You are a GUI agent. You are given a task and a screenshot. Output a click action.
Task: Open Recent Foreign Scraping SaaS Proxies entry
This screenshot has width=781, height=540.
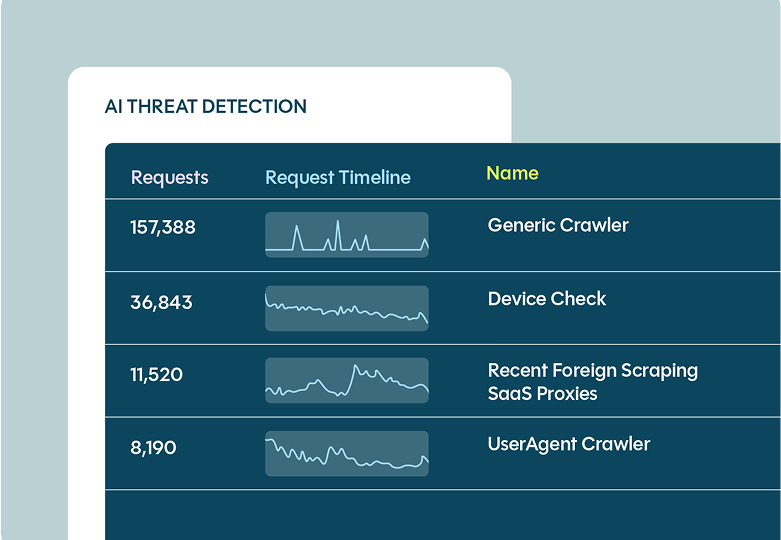click(593, 382)
